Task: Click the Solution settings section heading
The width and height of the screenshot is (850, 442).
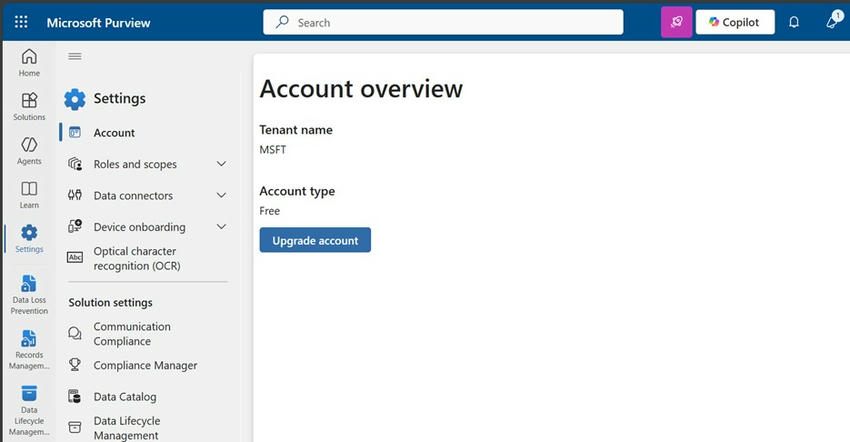Action: 111,303
